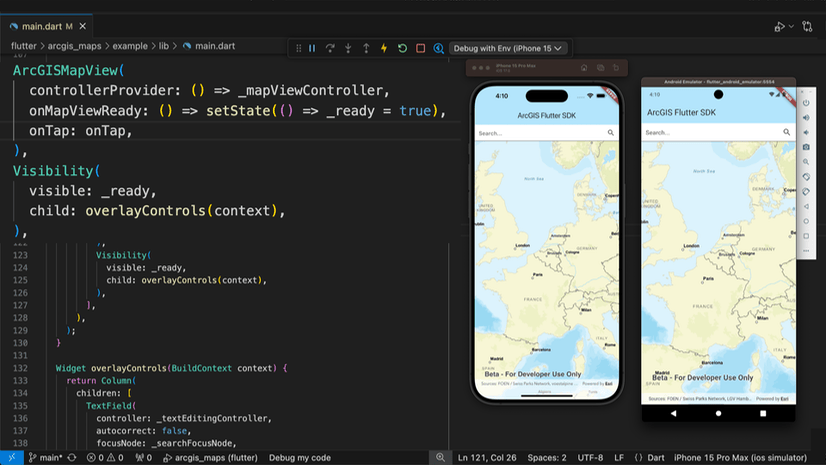
Task: Click the zoom icon in Android emulator sidebar
Action: (806, 162)
